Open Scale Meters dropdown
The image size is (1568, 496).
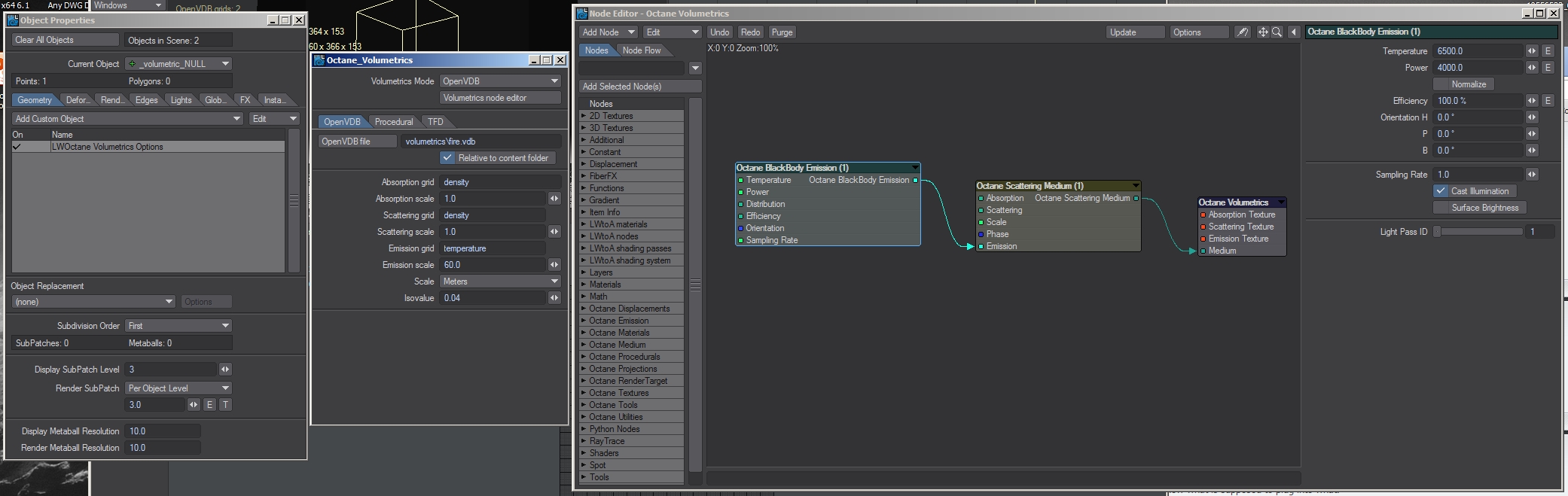pos(500,281)
